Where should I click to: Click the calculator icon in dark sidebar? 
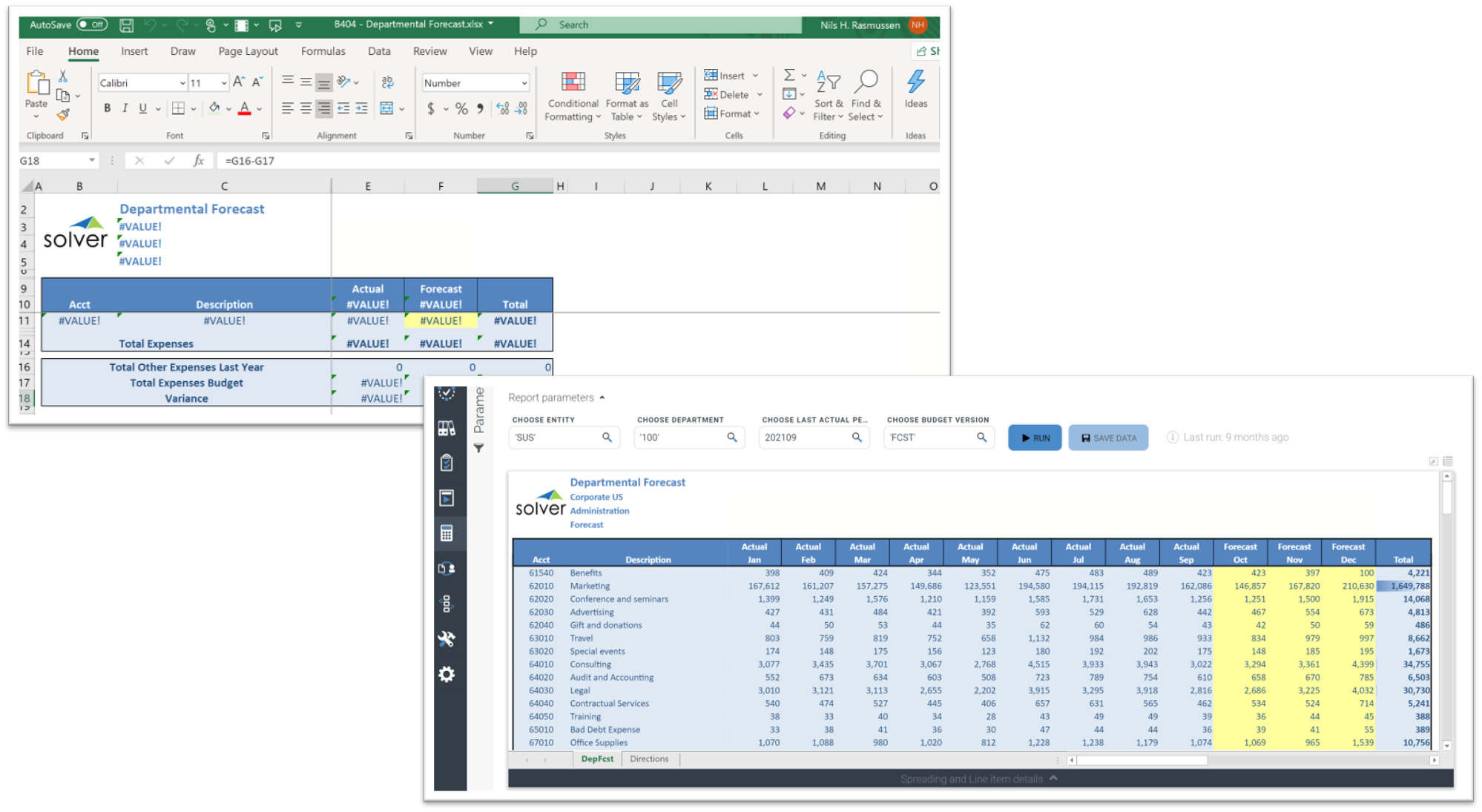pos(447,533)
